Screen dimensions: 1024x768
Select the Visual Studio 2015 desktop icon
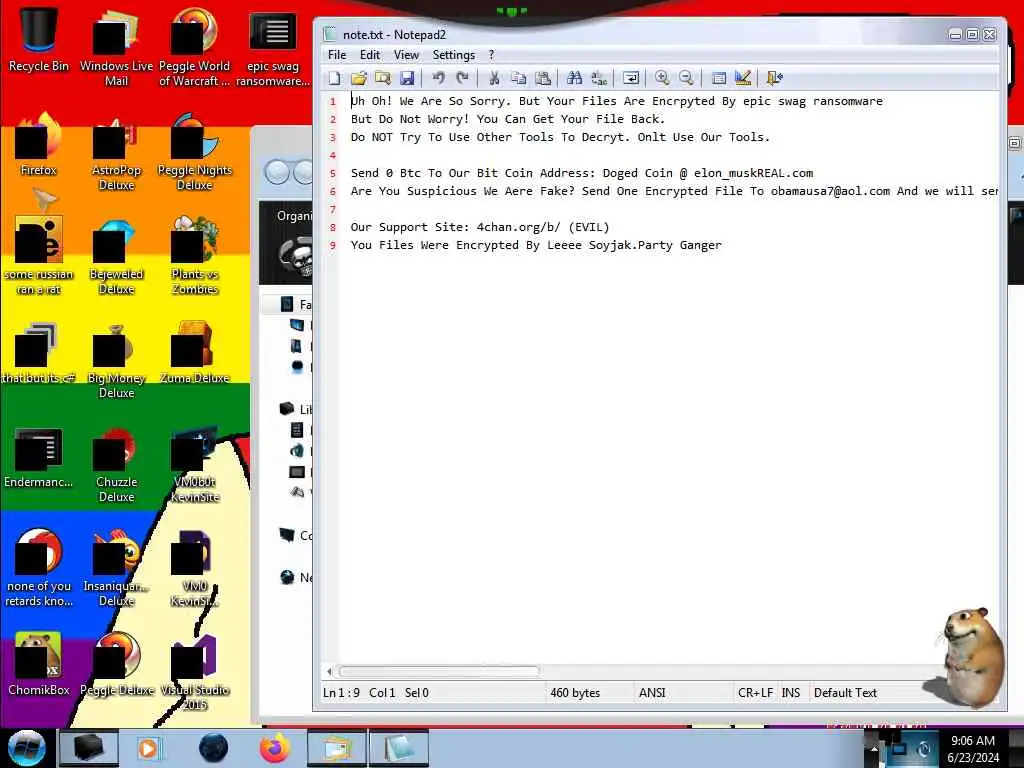195,673
